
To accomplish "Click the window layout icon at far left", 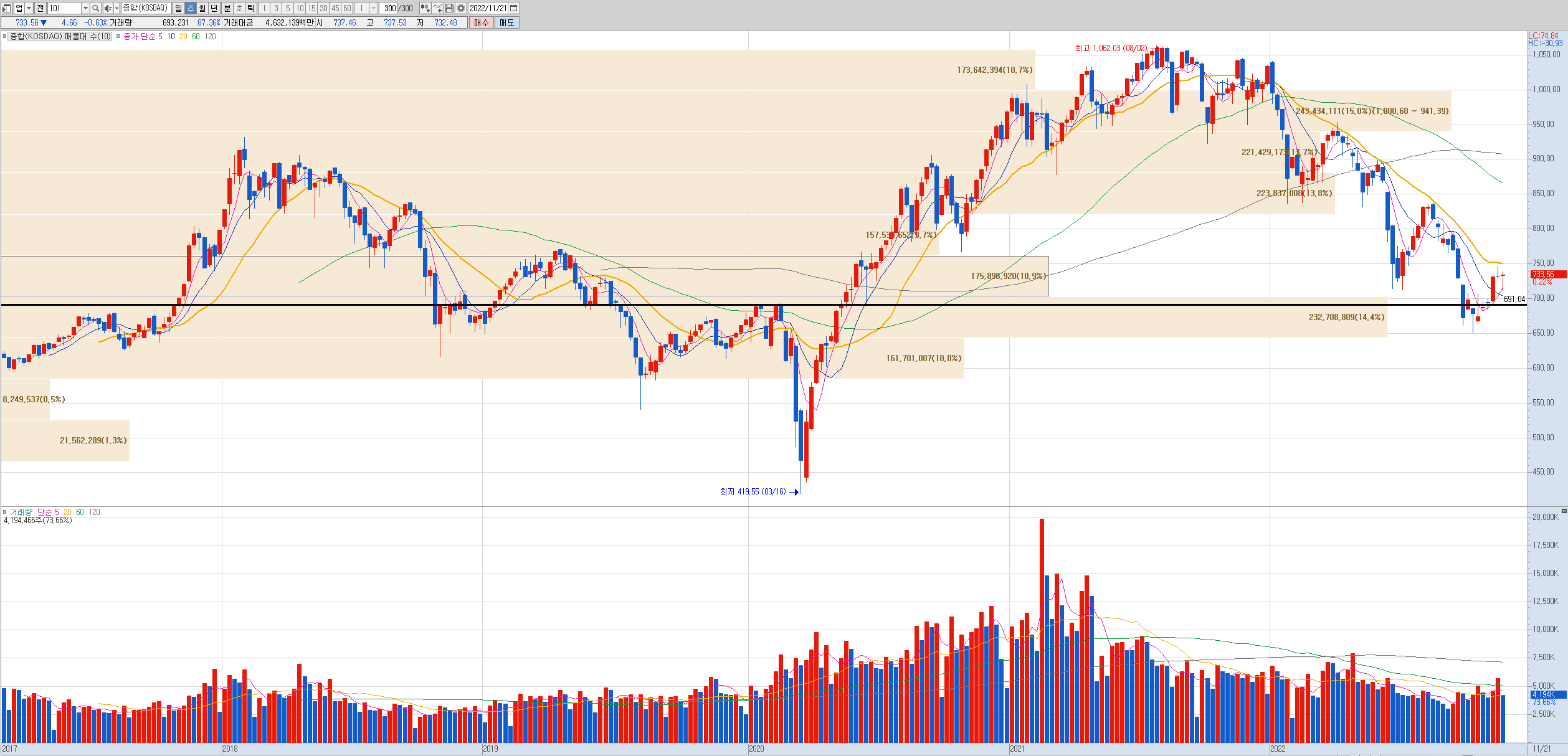I will coord(7,8).
